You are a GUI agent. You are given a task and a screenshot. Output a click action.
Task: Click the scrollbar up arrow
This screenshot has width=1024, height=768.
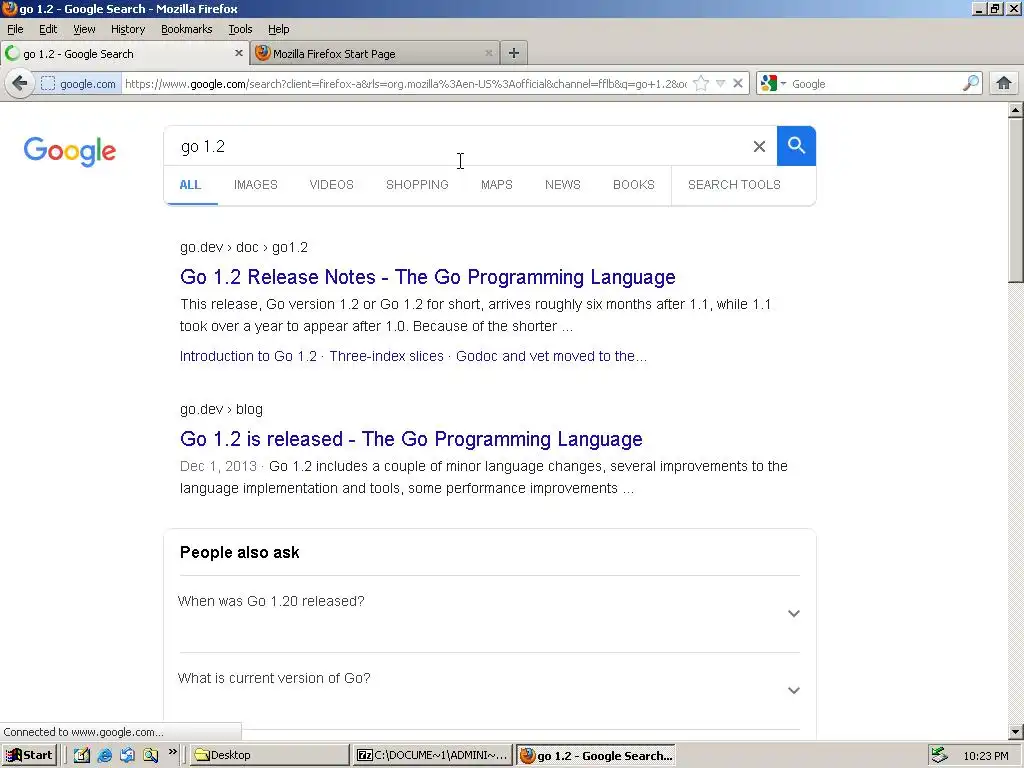[1016, 110]
